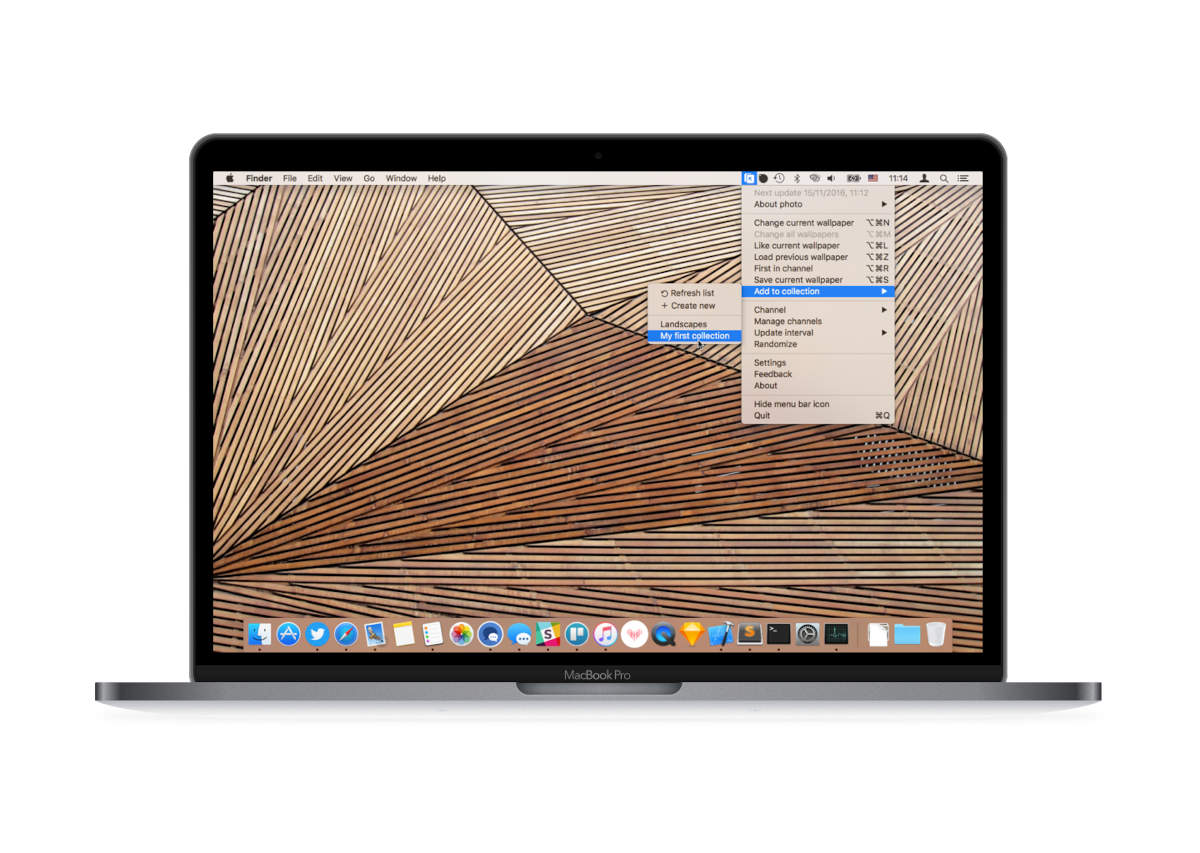Expand the Channel submenu
This screenshot has width=1200, height=853.
pyautogui.click(x=818, y=310)
